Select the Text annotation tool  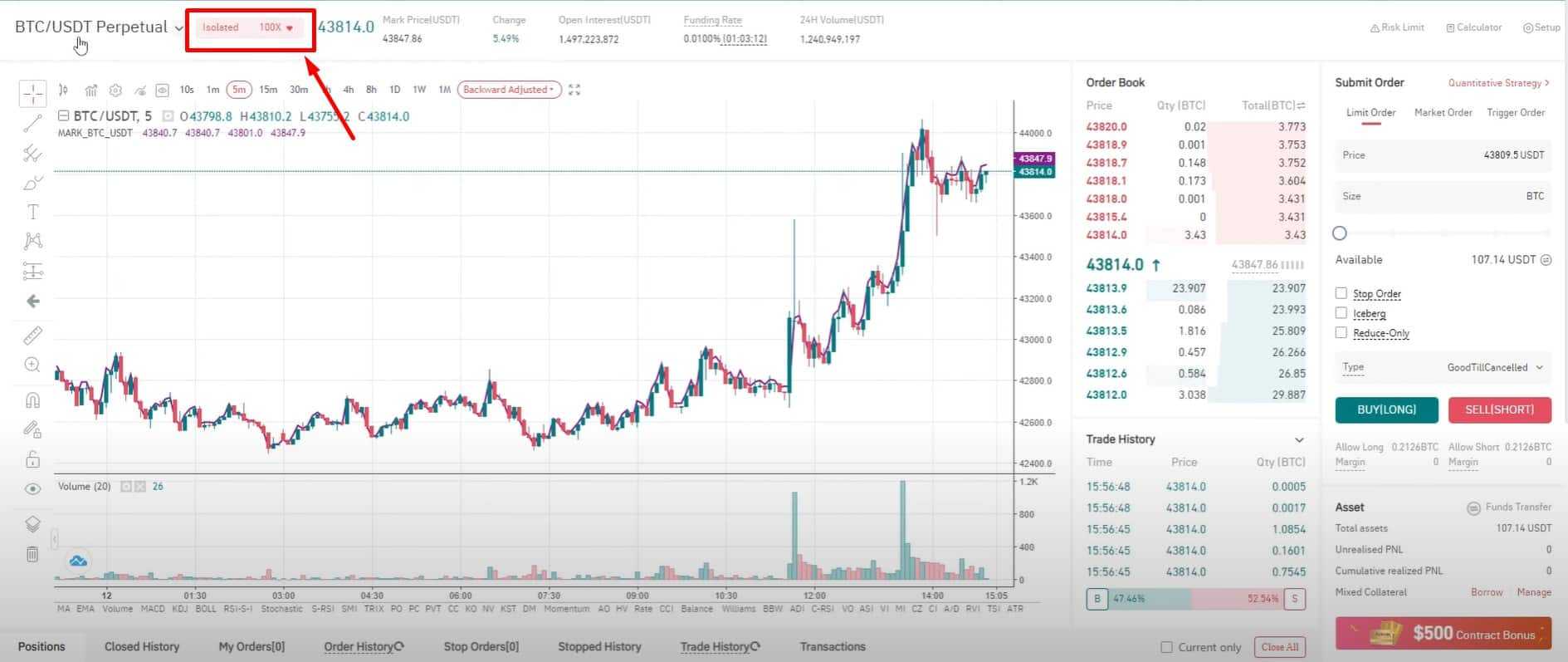click(x=32, y=212)
